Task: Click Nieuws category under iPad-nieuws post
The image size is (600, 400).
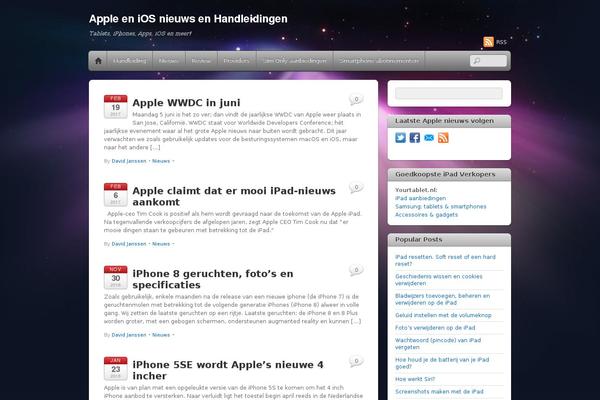Action: pyautogui.click(x=161, y=244)
